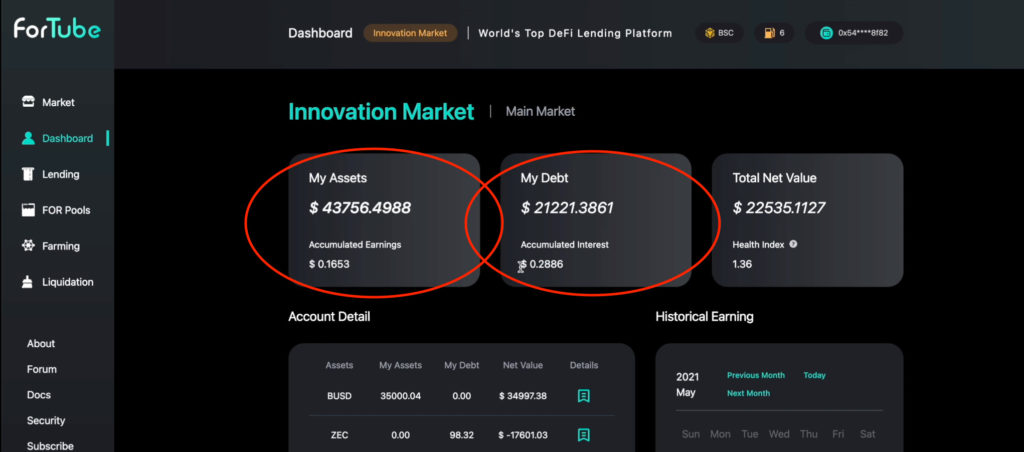Switch to the Main Market tab
This screenshot has width=1024, height=452.
point(540,112)
